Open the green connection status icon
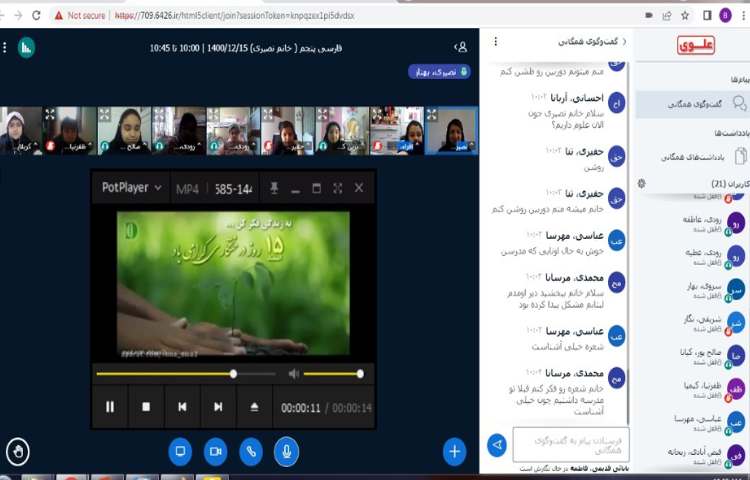This screenshot has height=480, width=750. [26, 47]
